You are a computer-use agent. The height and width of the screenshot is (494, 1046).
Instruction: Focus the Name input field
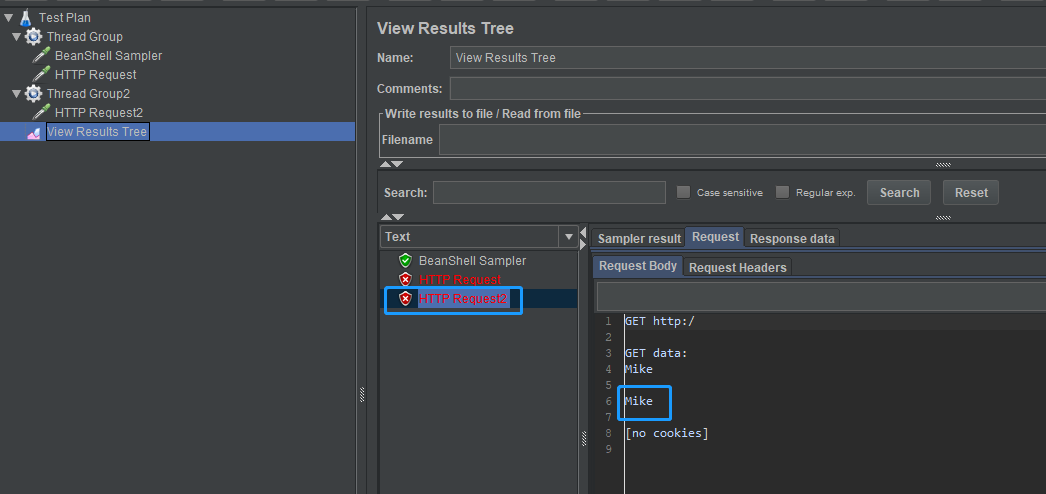click(748, 57)
